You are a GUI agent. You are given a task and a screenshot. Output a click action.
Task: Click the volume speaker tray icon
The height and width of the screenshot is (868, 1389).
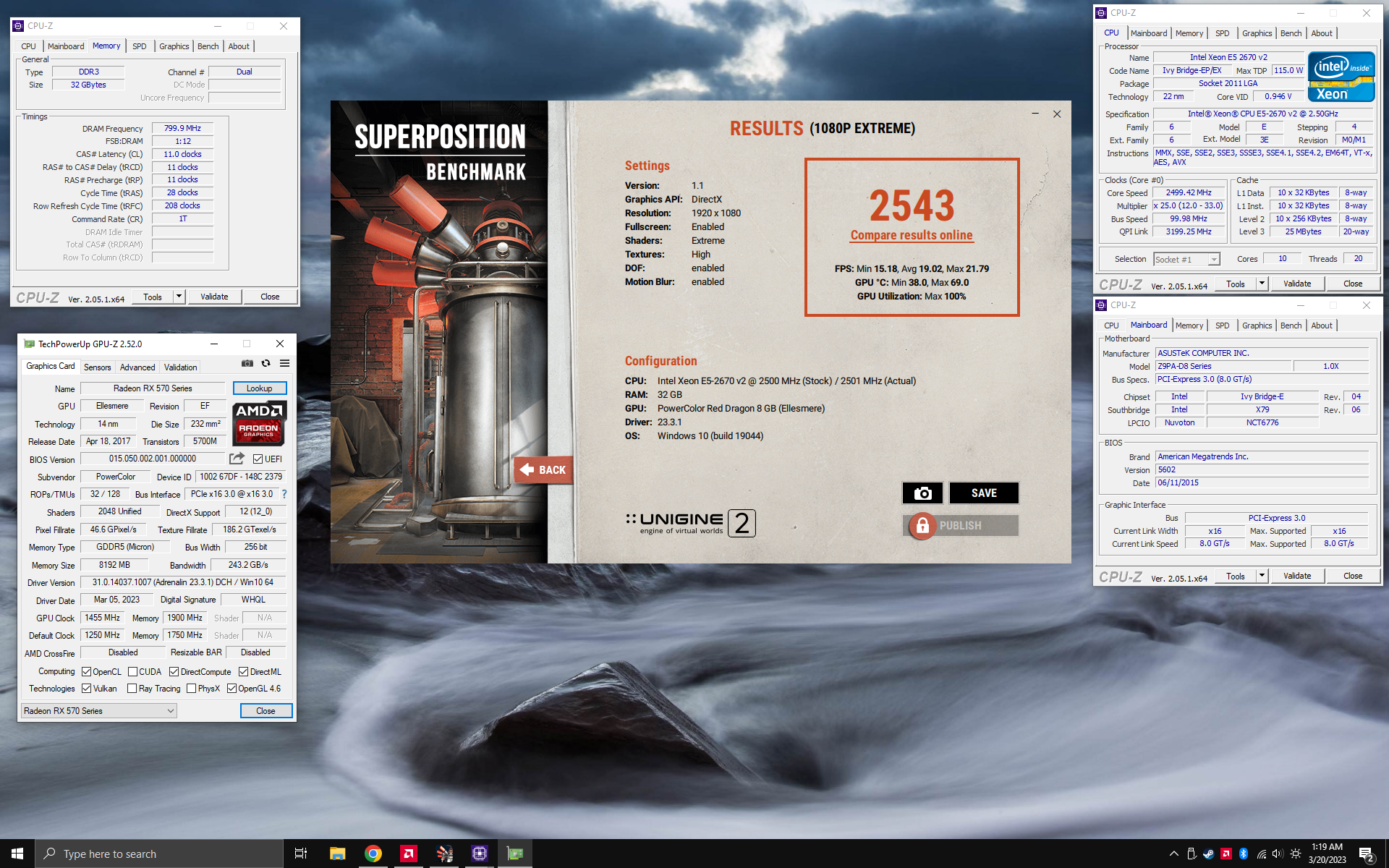[x=1278, y=854]
